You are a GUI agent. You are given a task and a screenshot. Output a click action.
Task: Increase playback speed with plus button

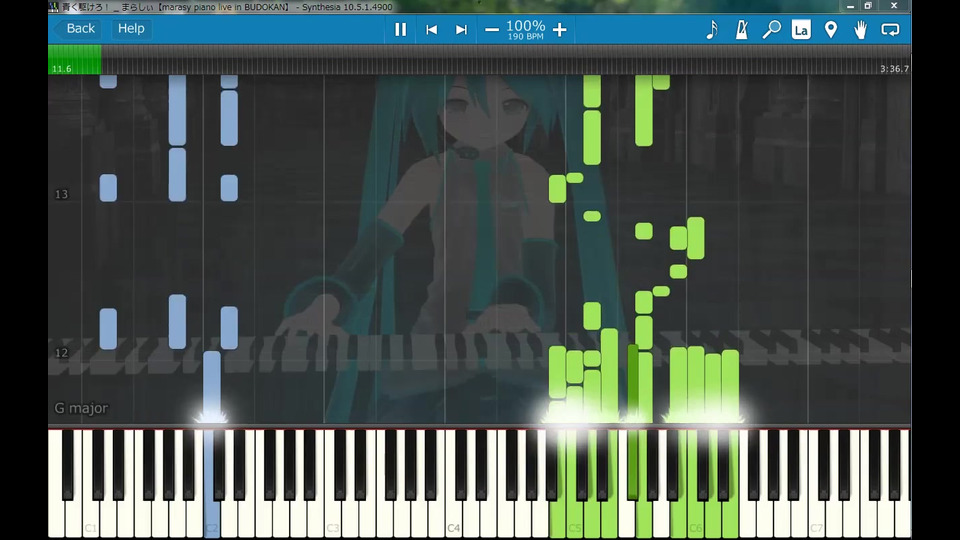pyautogui.click(x=560, y=29)
